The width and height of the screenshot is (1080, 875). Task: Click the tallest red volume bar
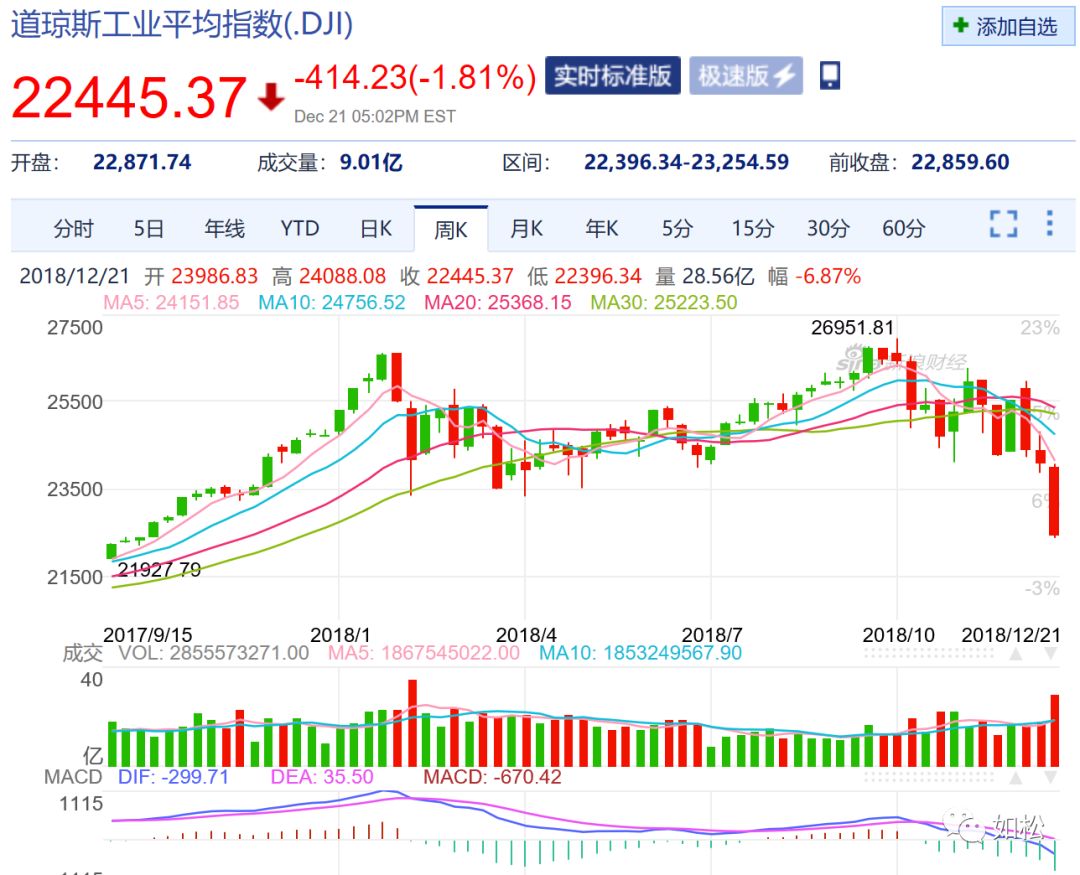[412, 723]
